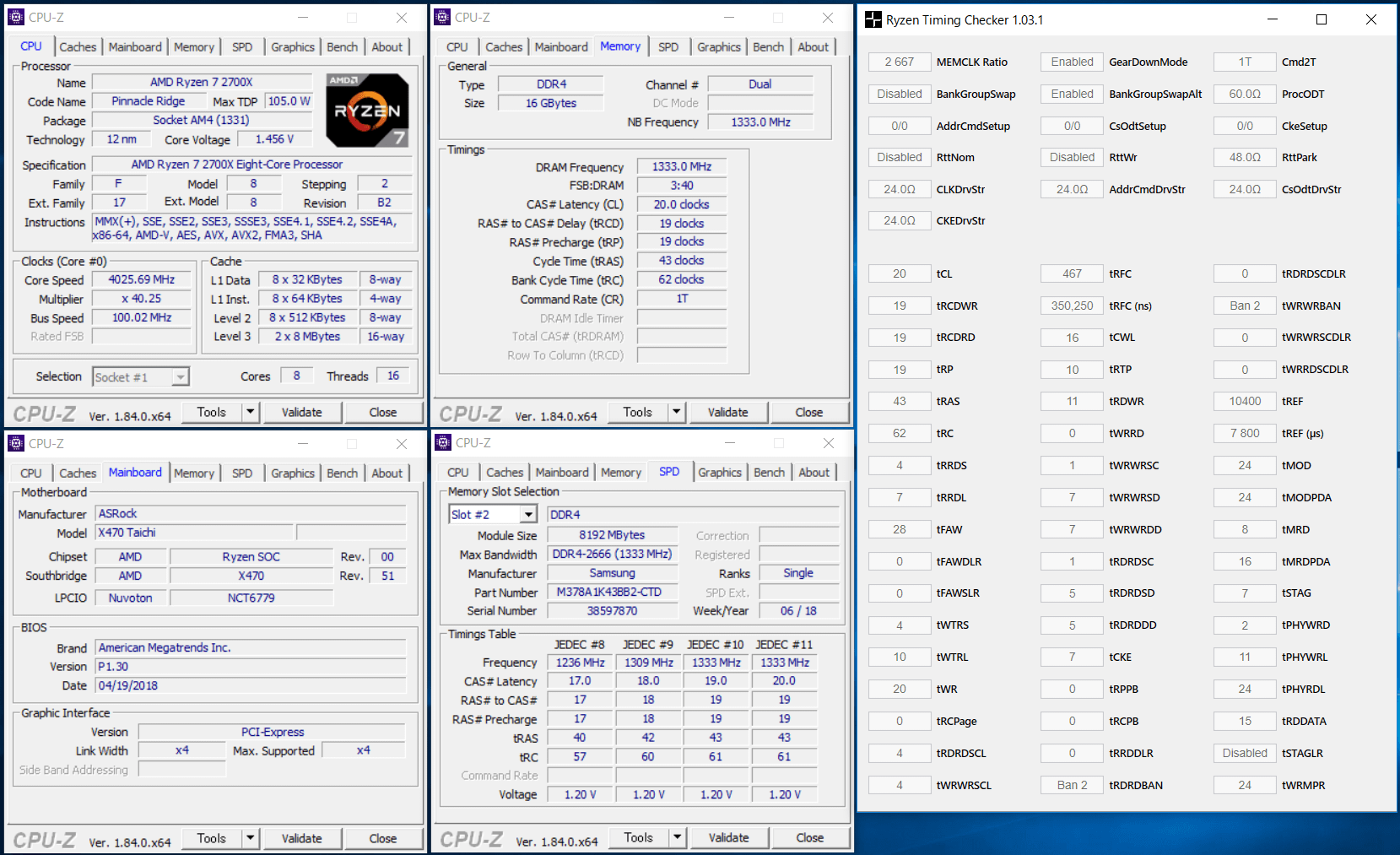Click the Ryzen logo image in CPU window
The image size is (1400, 855).
click(x=367, y=110)
